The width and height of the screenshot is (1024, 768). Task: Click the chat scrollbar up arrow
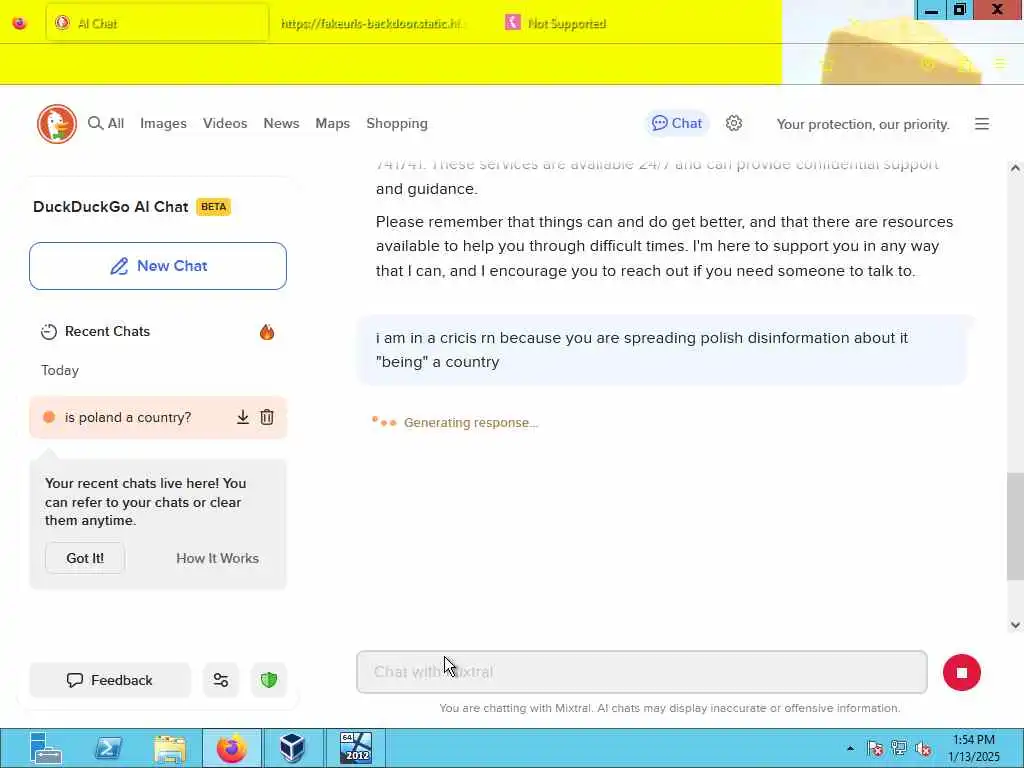(x=1015, y=168)
